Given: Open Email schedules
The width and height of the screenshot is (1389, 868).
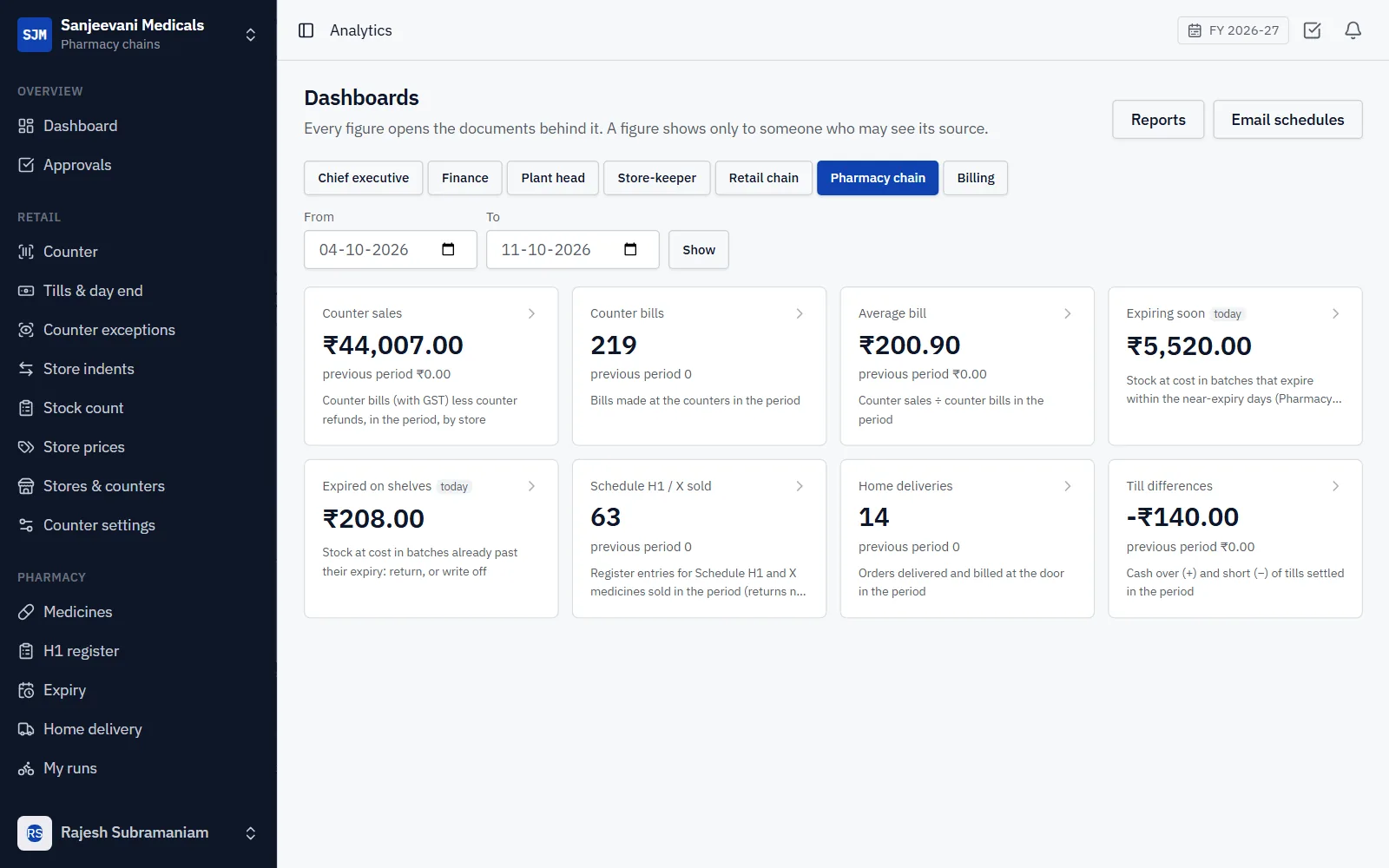Looking at the screenshot, I should pos(1287,120).
